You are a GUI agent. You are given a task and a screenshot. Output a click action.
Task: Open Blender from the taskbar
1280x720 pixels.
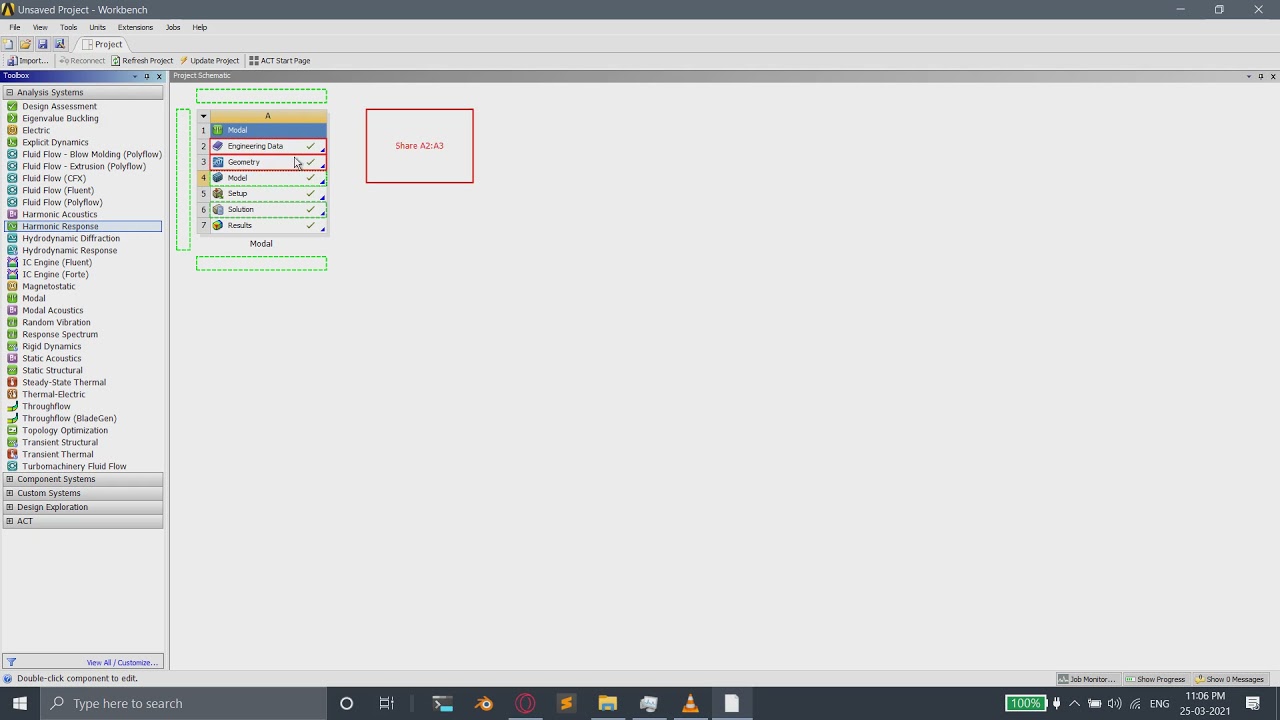tap(484, 703)
